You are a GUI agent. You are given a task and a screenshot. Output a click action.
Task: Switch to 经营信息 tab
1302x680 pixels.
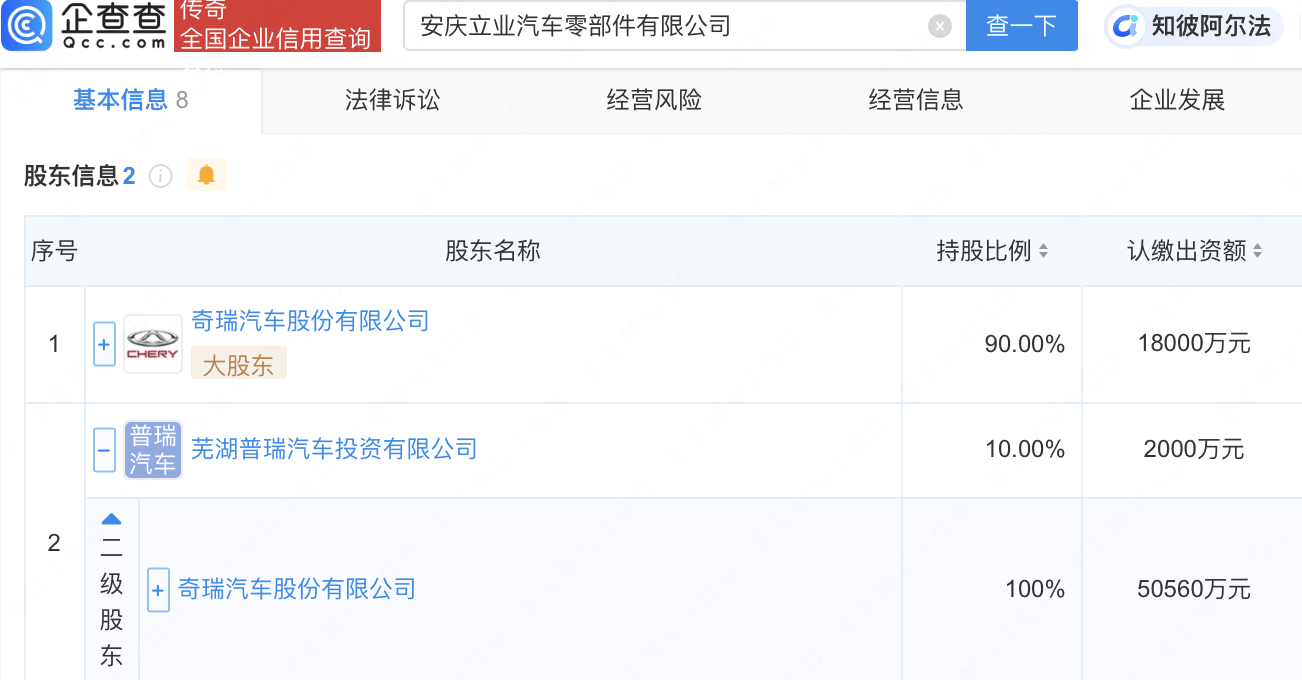coord(916,100)
